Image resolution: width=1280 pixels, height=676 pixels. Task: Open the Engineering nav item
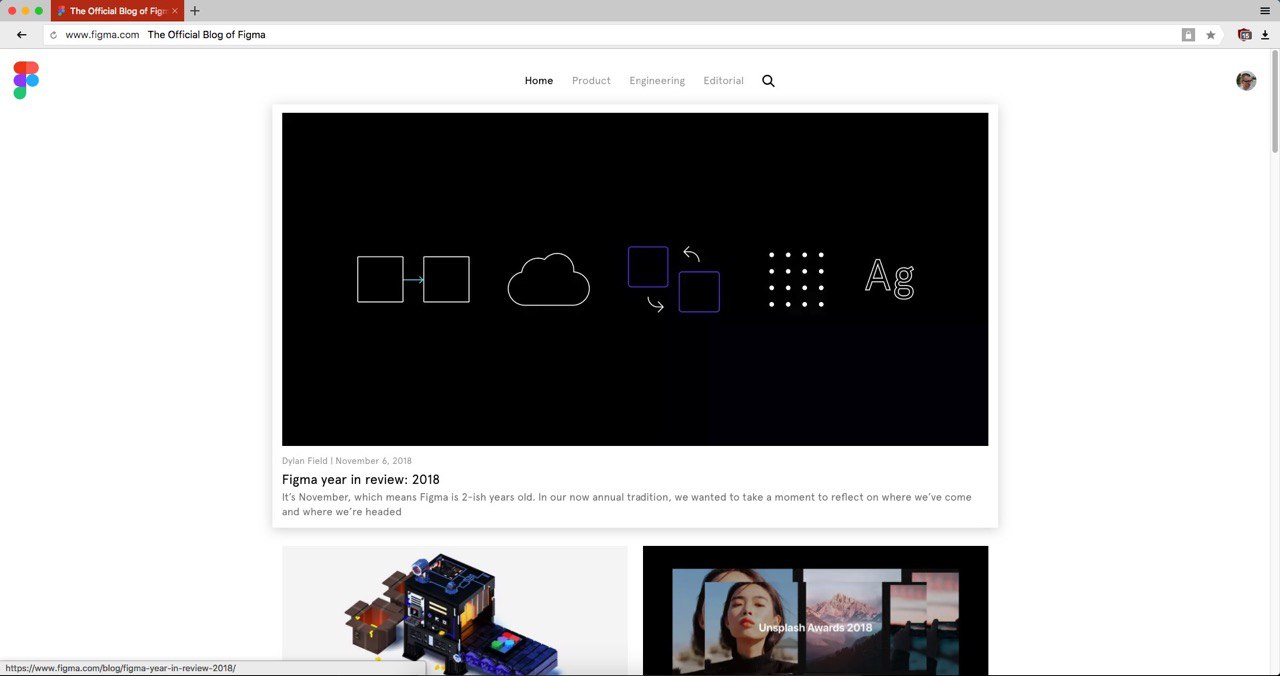(657, 81)
